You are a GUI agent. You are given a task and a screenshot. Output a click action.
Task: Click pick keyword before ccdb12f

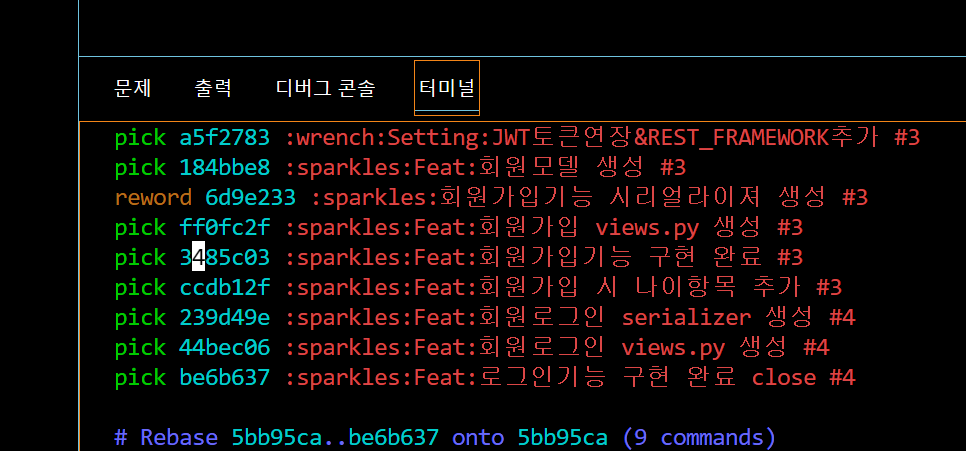click(140, 287)
